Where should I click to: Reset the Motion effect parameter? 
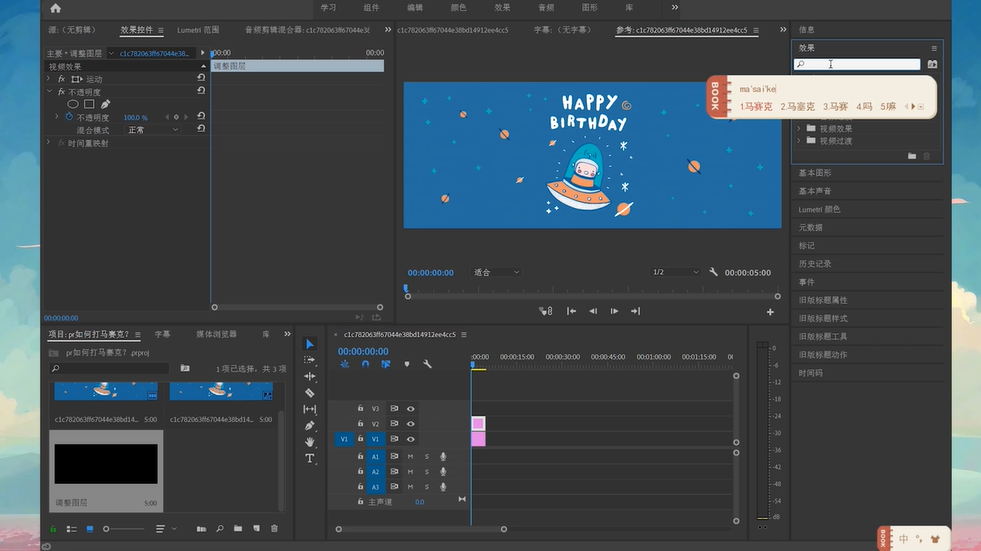[201, 78]
